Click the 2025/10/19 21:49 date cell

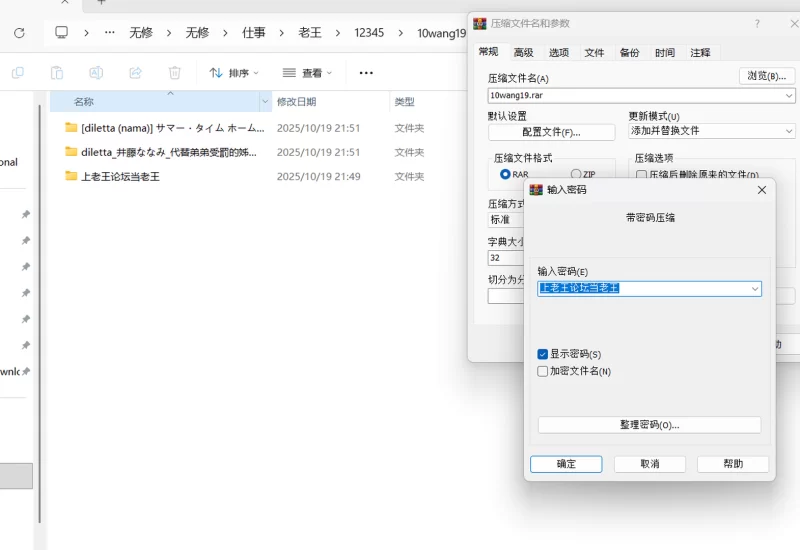(318, 177)
